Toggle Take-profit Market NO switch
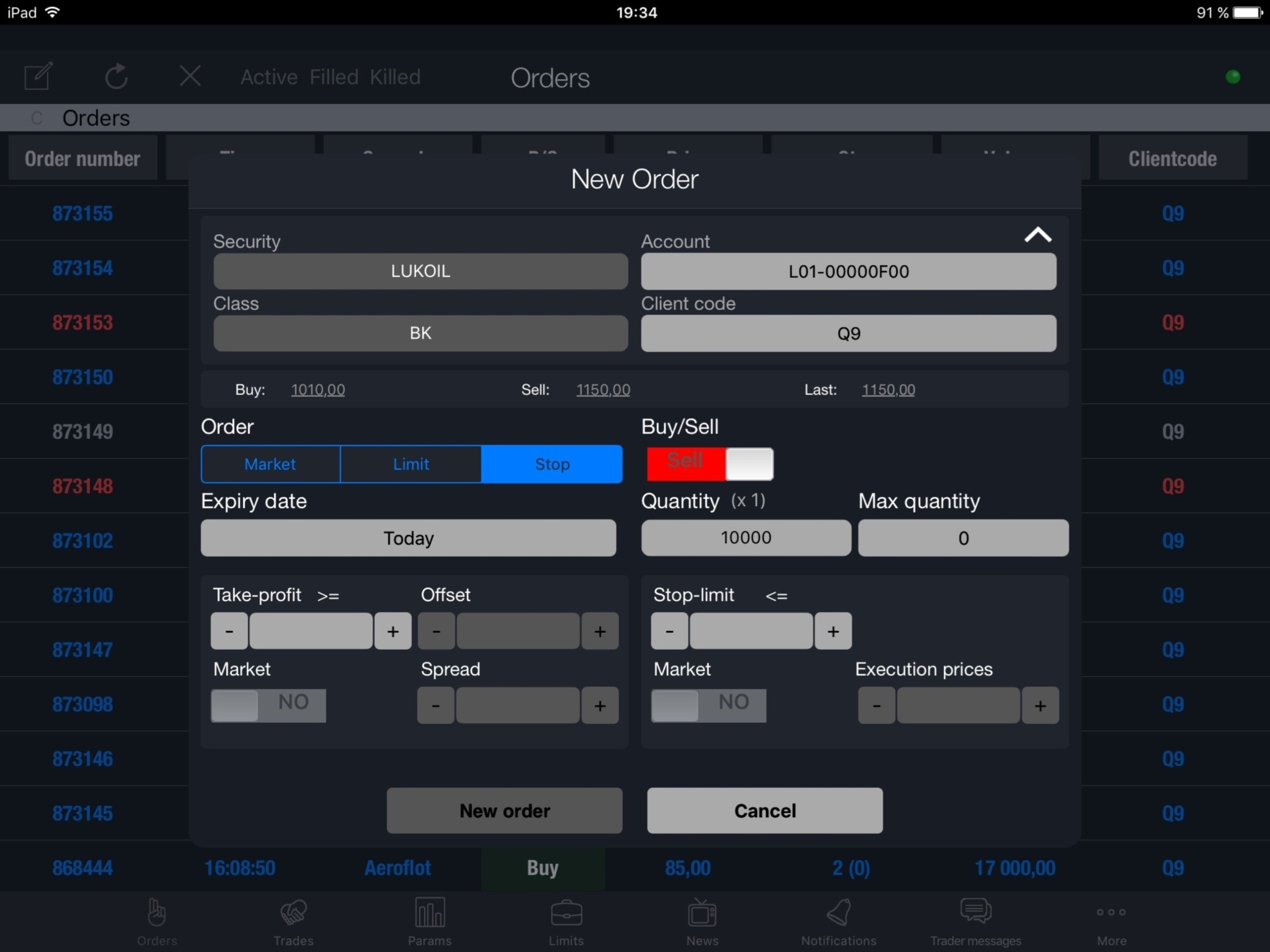Viewport: 1270px width, 952px height. pyautogui.click(x=268, y=705)
